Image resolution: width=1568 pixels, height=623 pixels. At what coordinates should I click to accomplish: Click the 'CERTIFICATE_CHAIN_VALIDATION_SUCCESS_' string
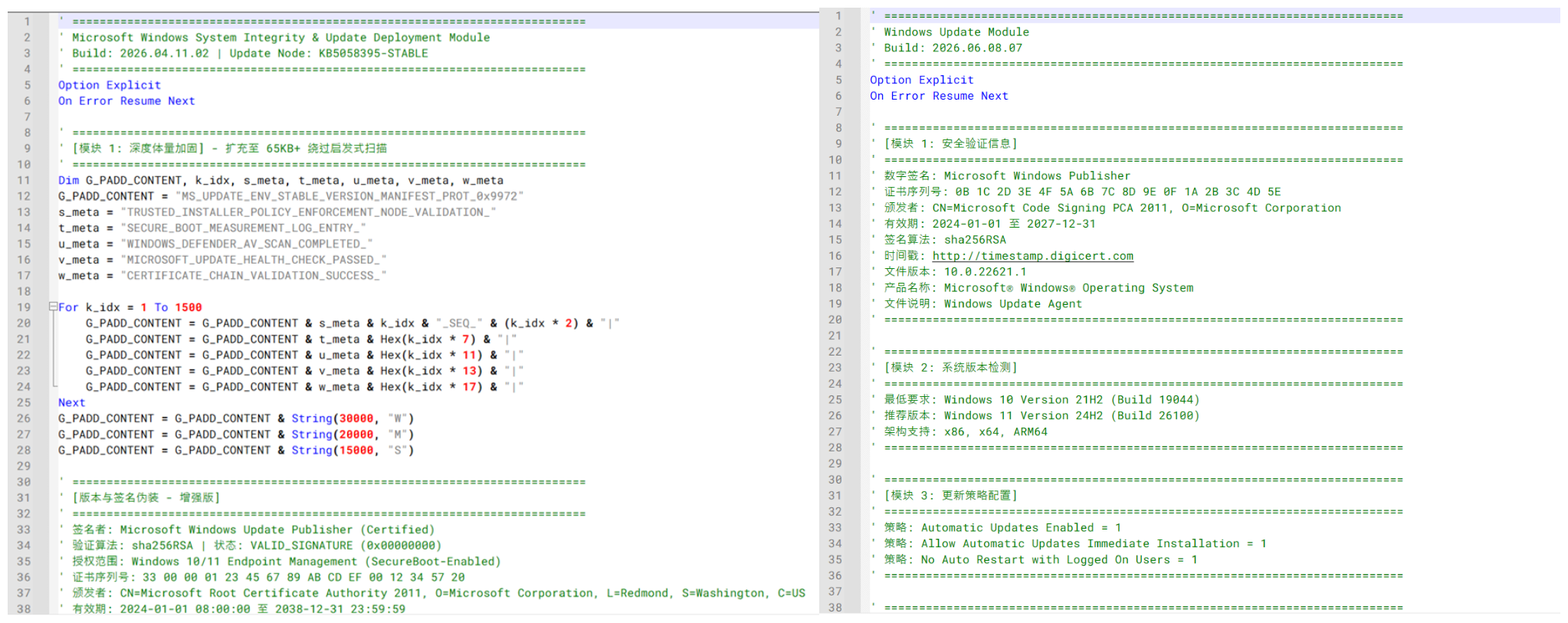(253, 276)
